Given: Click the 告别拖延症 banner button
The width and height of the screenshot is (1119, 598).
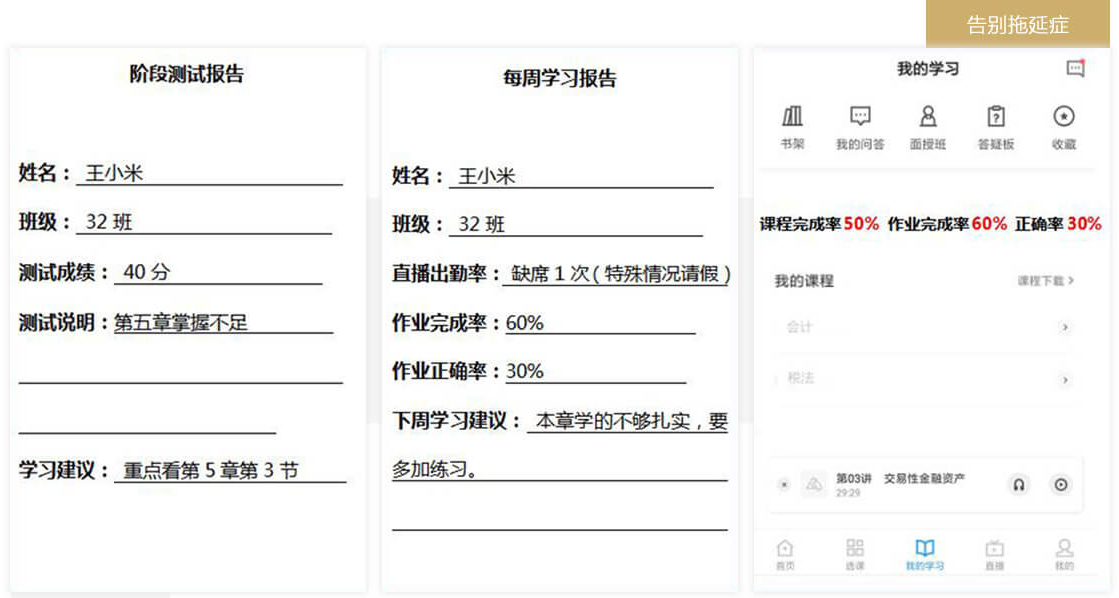Looking at the screenshot, I should pyautogui.click(x=1018, y=25).
